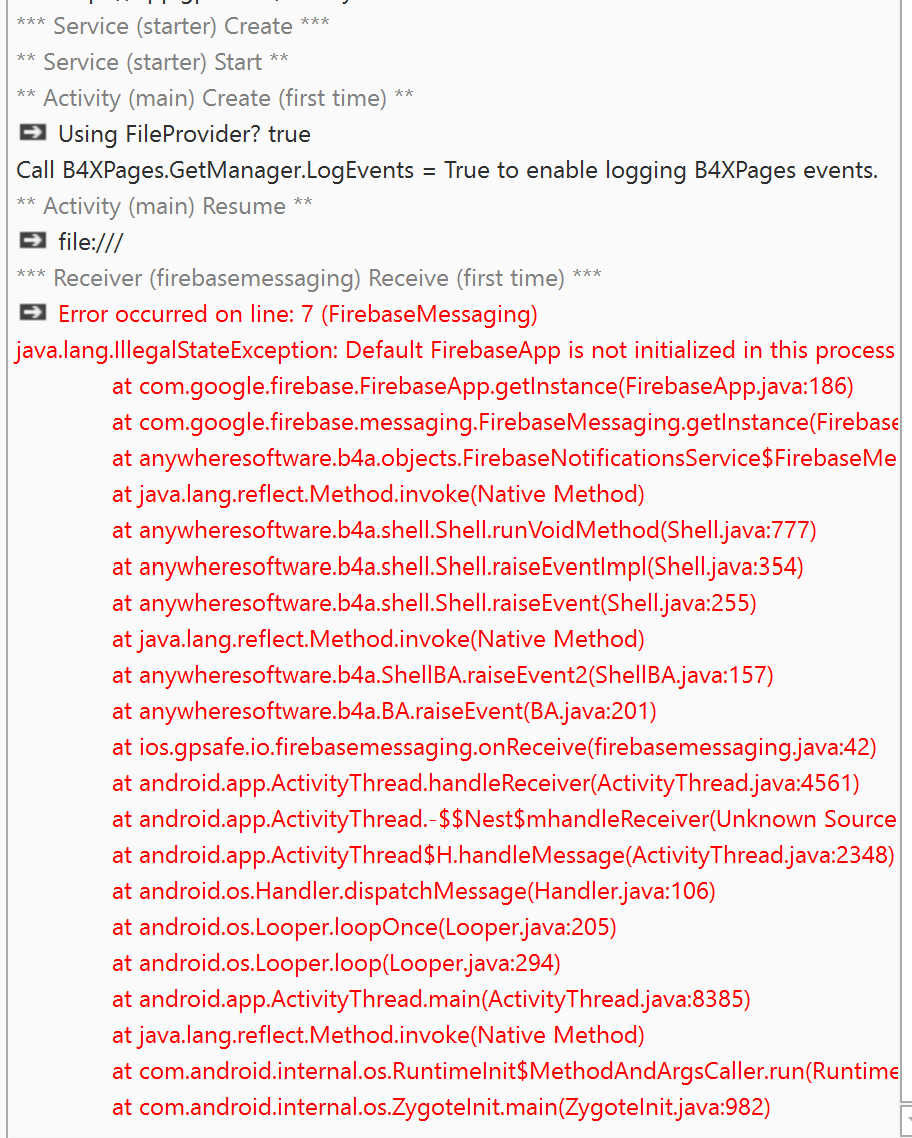Screen dimensions: 912x1138
Task: Select the 'ActivityThread.-$$Nest$mhandleReceiver' stack line
Action: click(x=505, y=819)
